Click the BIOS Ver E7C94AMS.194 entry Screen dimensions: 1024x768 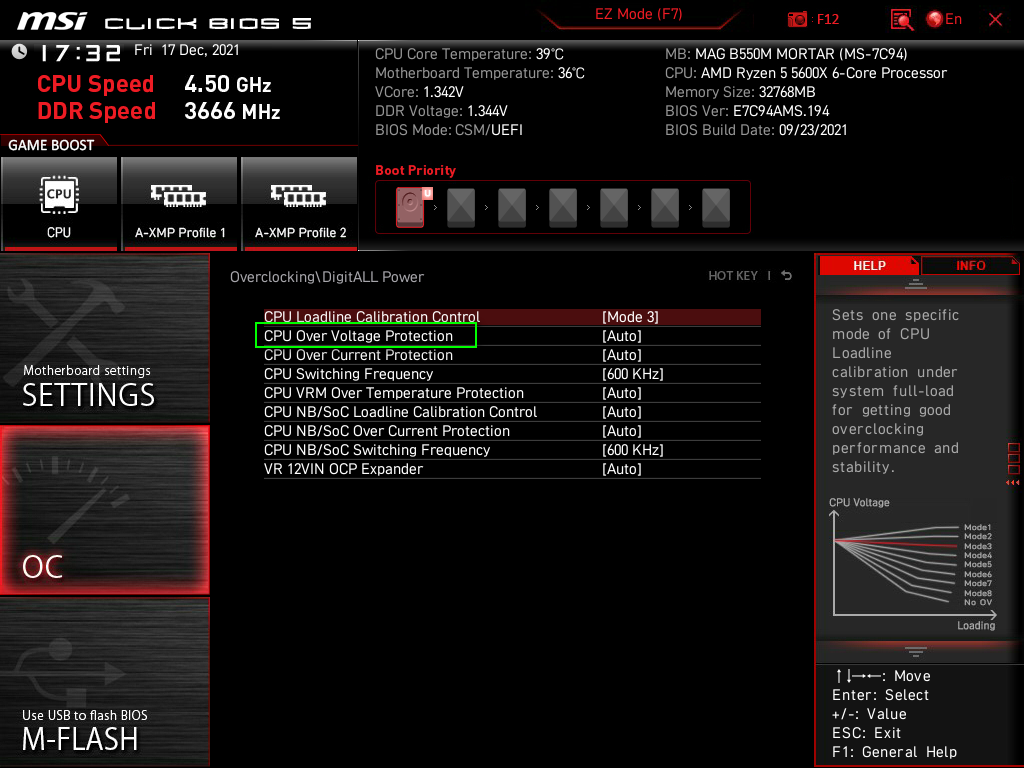747,111
